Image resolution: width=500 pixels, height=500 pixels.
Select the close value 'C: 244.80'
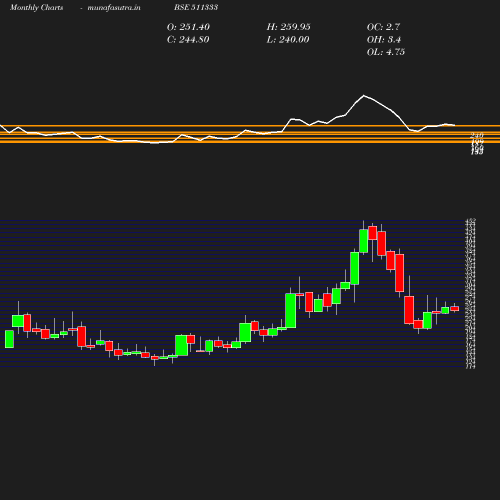point(188,40)
